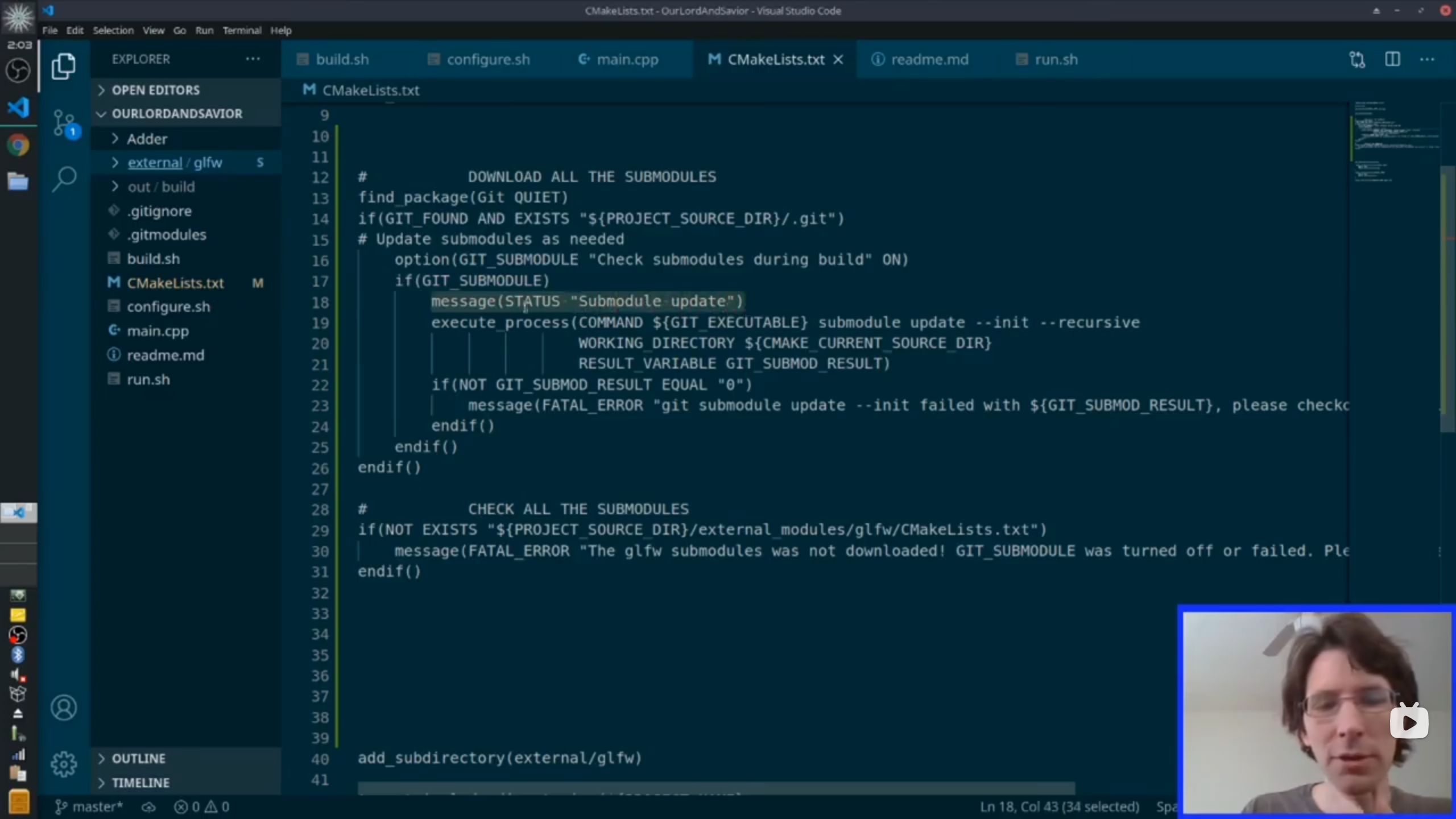This screenshot has width=1456, height=819.
Task: Open the Manage gear menu in the activity bar
Action: (x=64, y=764)
